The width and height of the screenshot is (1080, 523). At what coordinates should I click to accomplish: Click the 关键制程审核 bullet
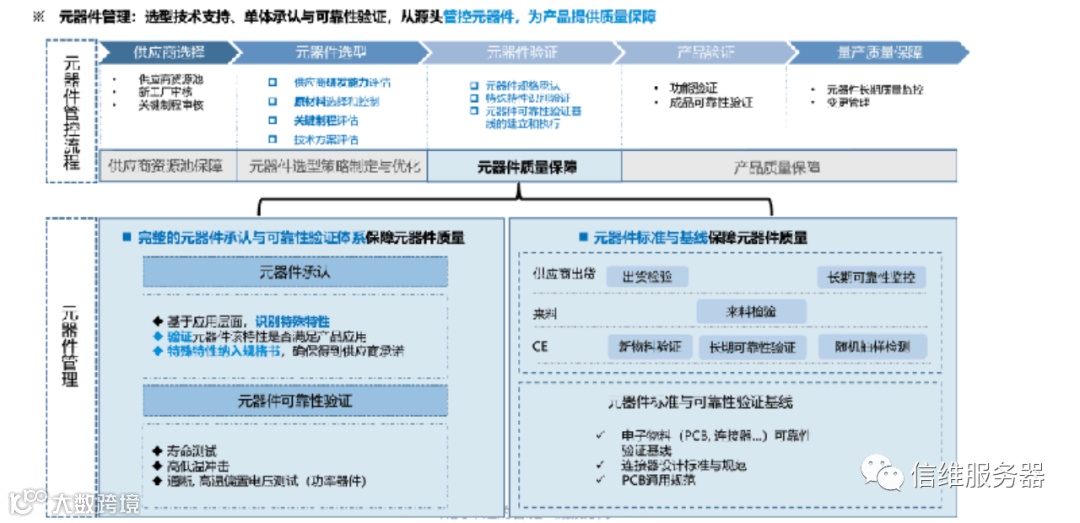[x=170, y=105]
